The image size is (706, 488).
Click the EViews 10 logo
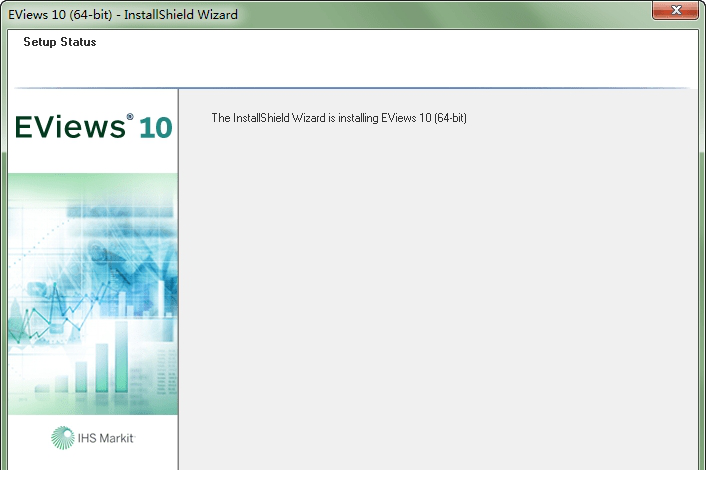click(94, 127)
